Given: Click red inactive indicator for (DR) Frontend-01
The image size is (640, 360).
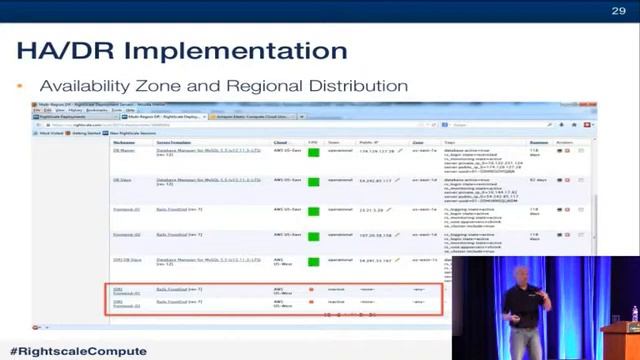Looking at the screenshot, I should click(311, 289).
